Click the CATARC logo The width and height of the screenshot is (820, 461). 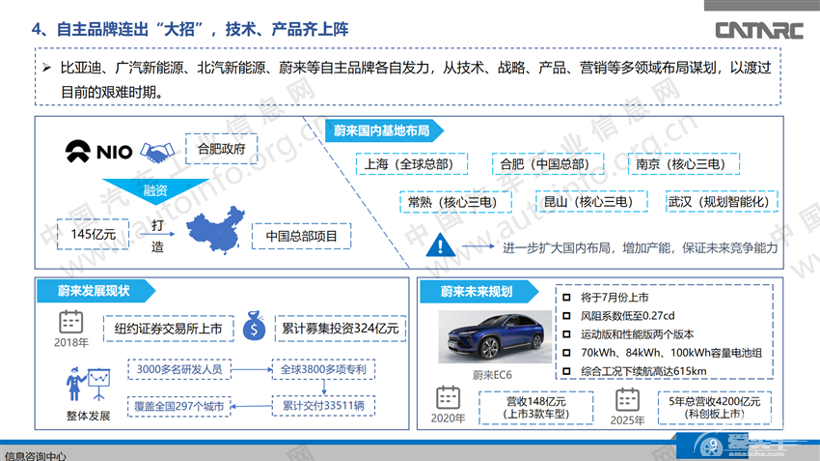point(759,30)
